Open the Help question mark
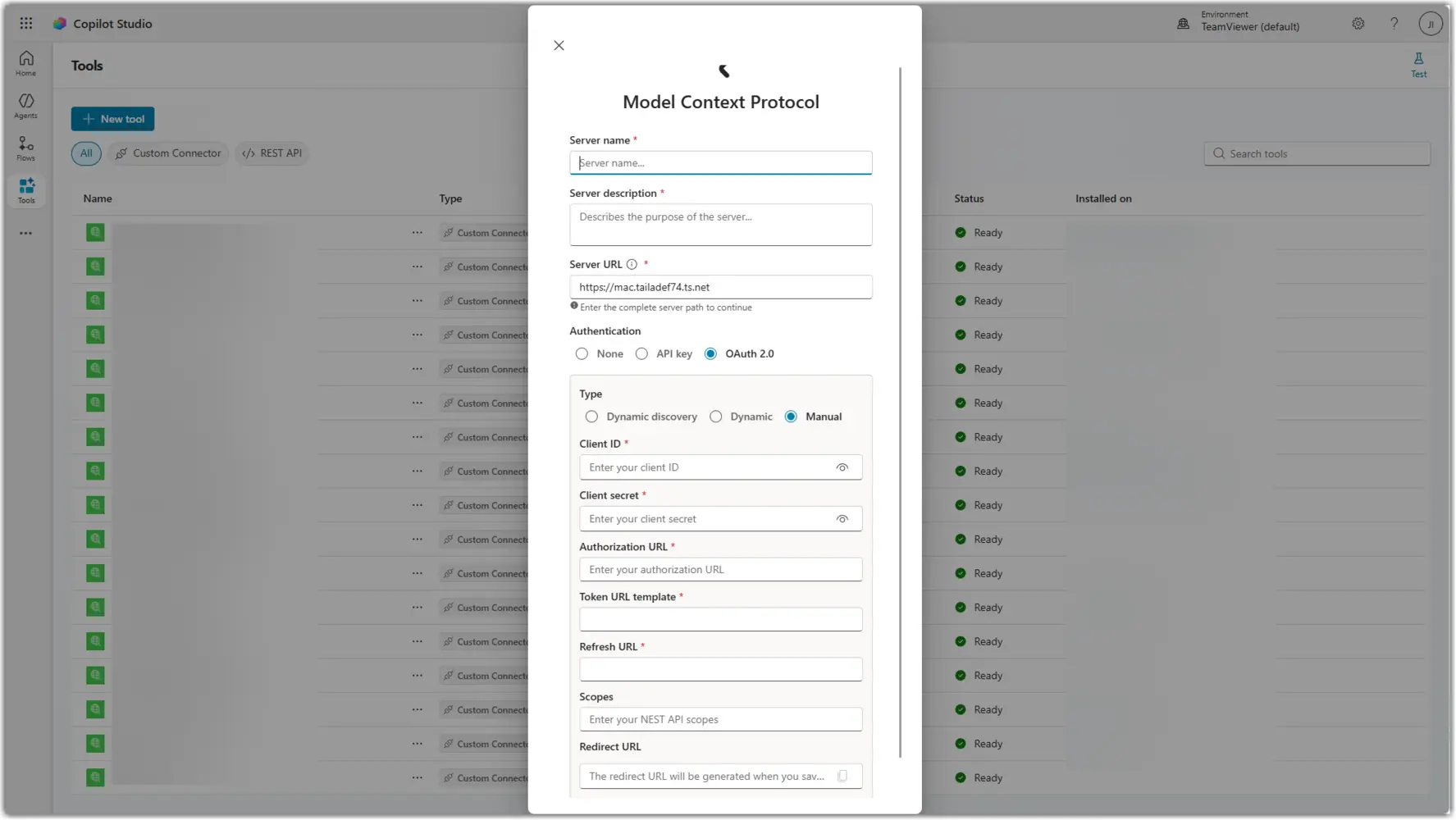Screen dimensions: 1456x820 [x=1394, y=24]
